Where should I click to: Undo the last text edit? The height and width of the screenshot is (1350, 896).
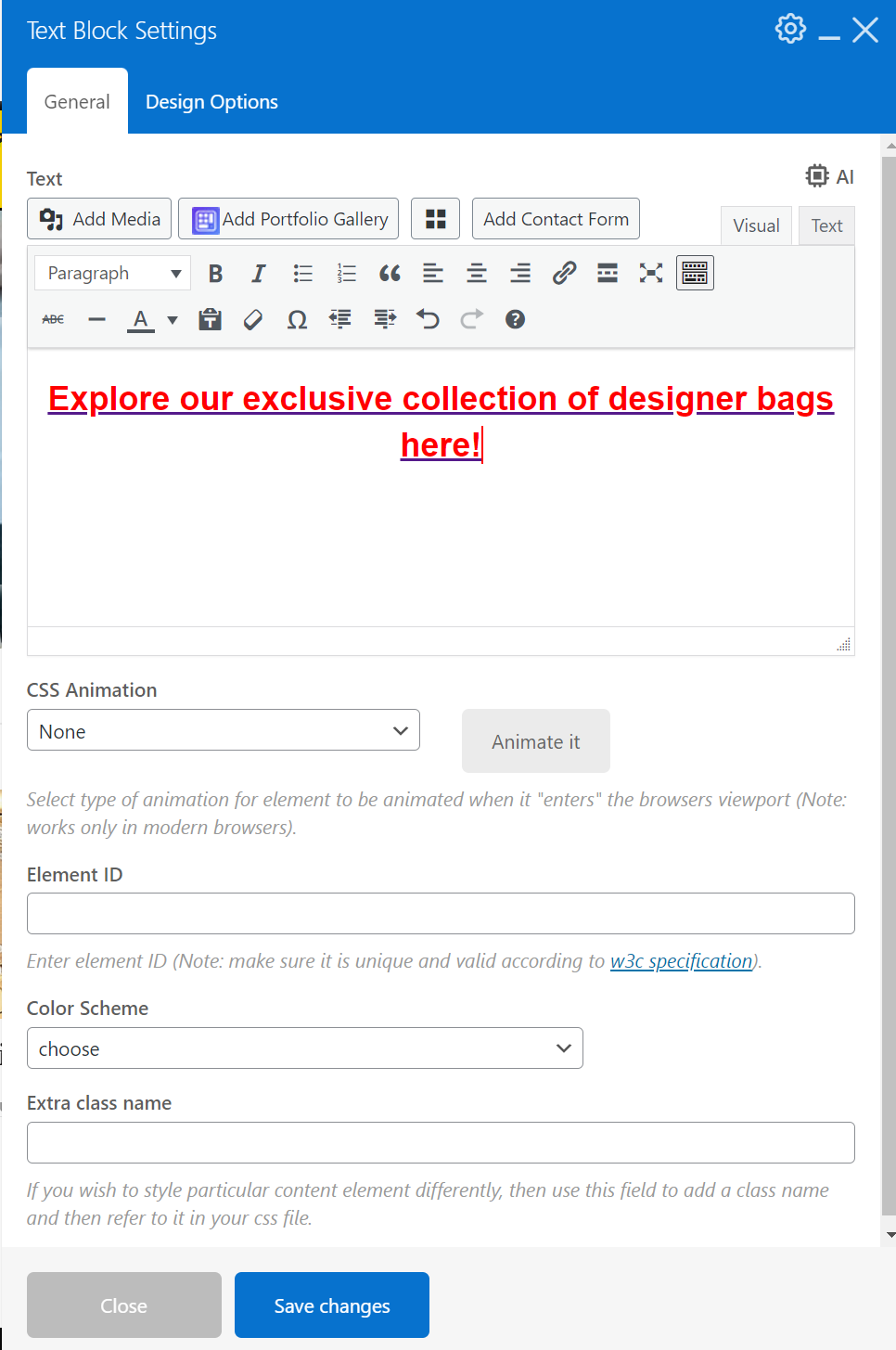(x=428, y=319)
